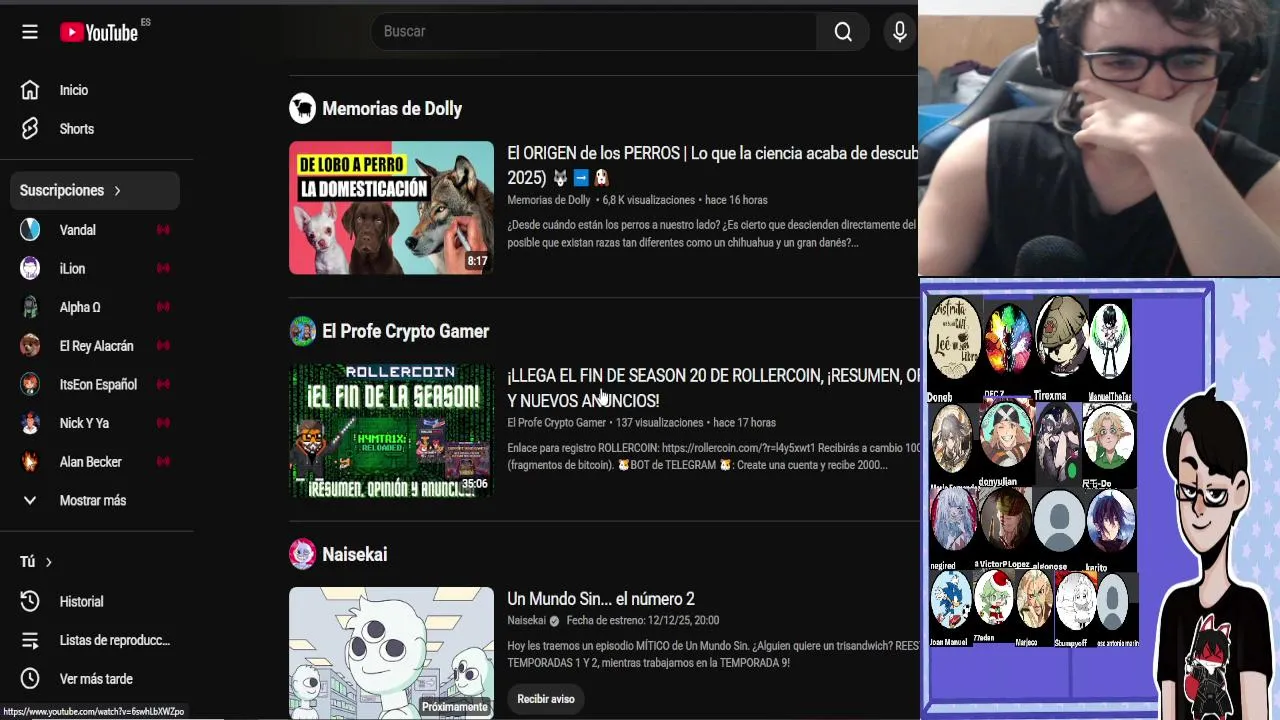
Task: Open Memorias de Dolly channel heading
Action: [x=392, y=109]
